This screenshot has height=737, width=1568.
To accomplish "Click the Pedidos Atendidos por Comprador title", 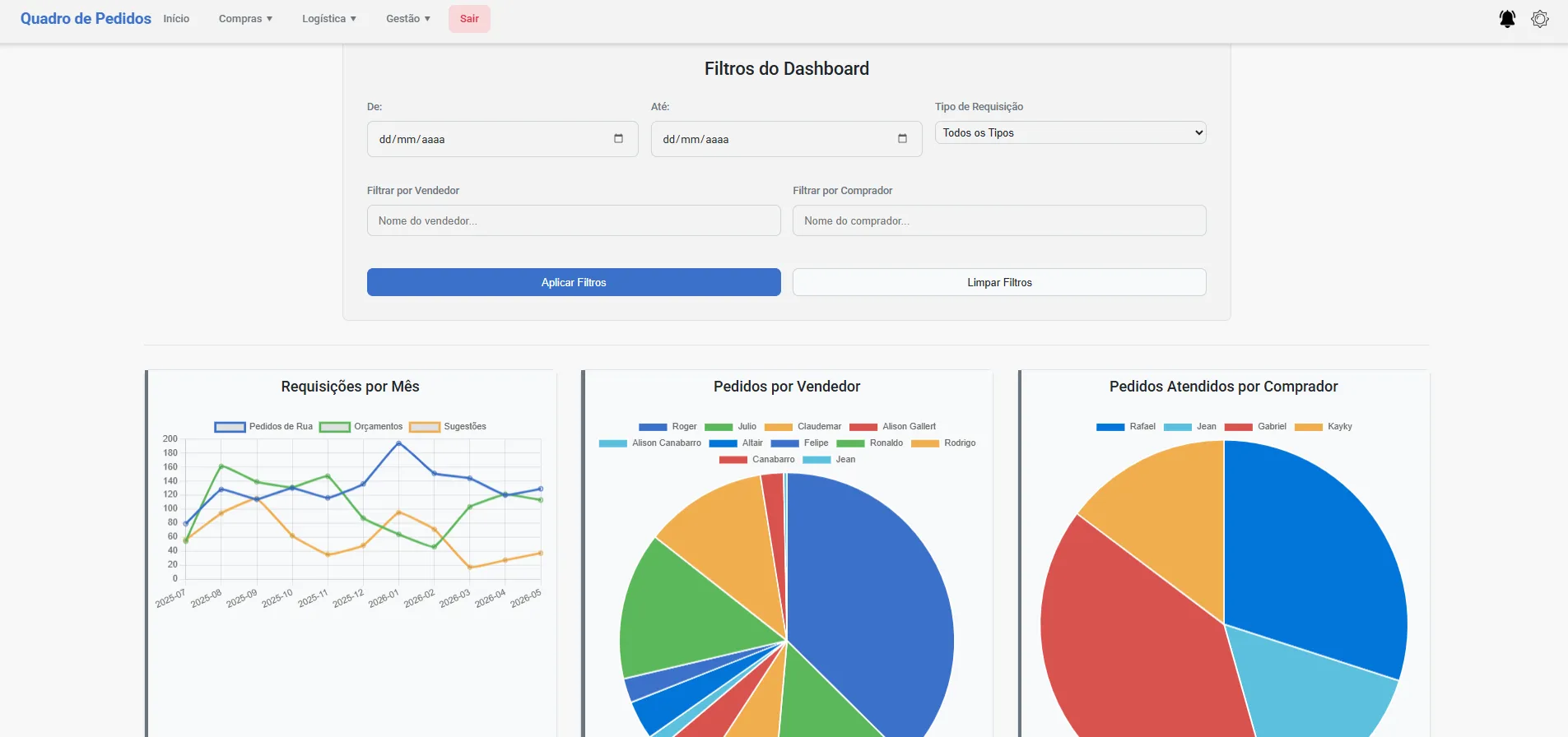I will pyautogui.click(x=1224, y=387).
